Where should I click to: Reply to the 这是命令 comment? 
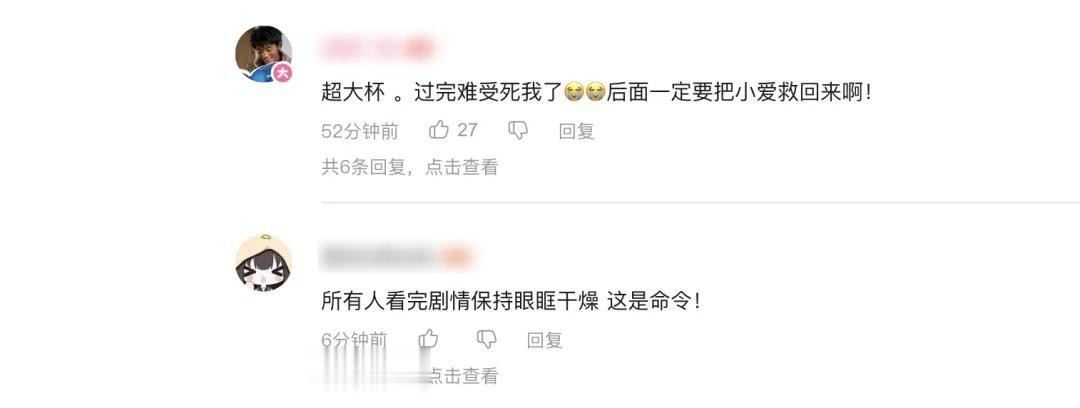click(x=545, y=340)
